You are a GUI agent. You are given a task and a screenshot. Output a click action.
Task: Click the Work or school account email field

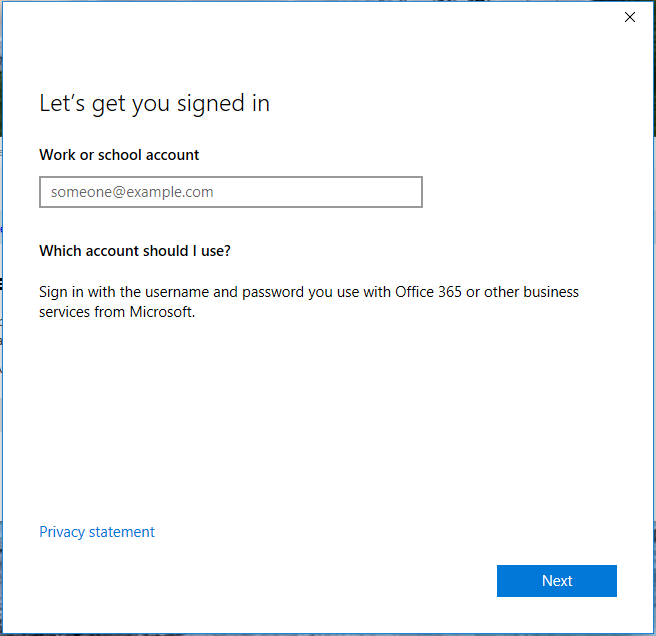pyautogui.click(x=231, y=192)
